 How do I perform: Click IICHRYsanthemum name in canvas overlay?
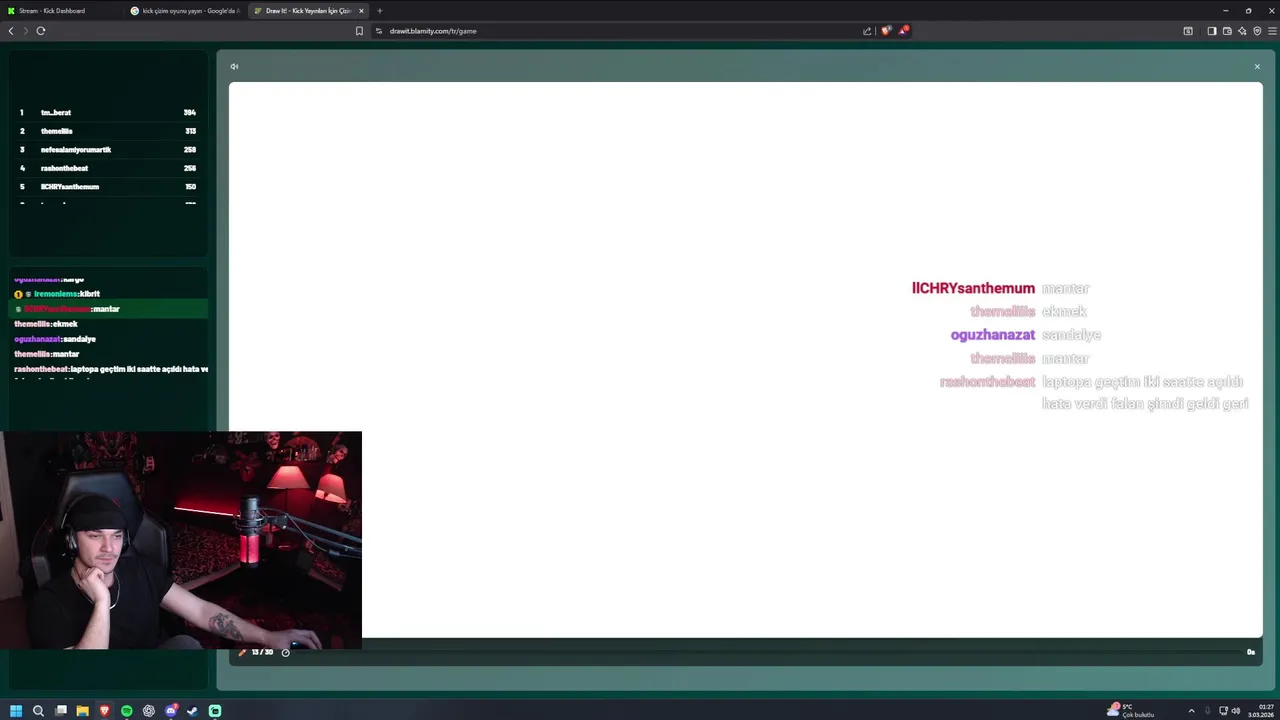tap(973, 288)
